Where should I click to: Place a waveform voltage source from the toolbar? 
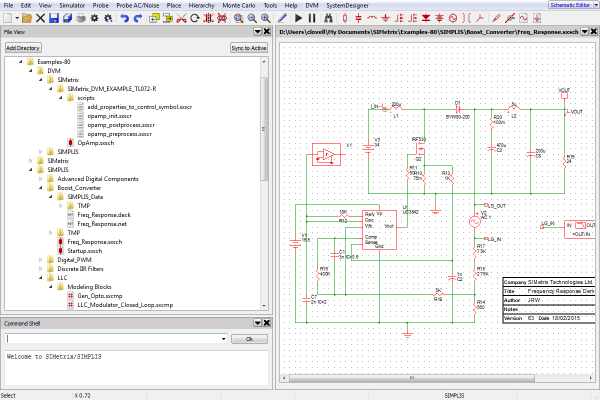coord(453,18)
